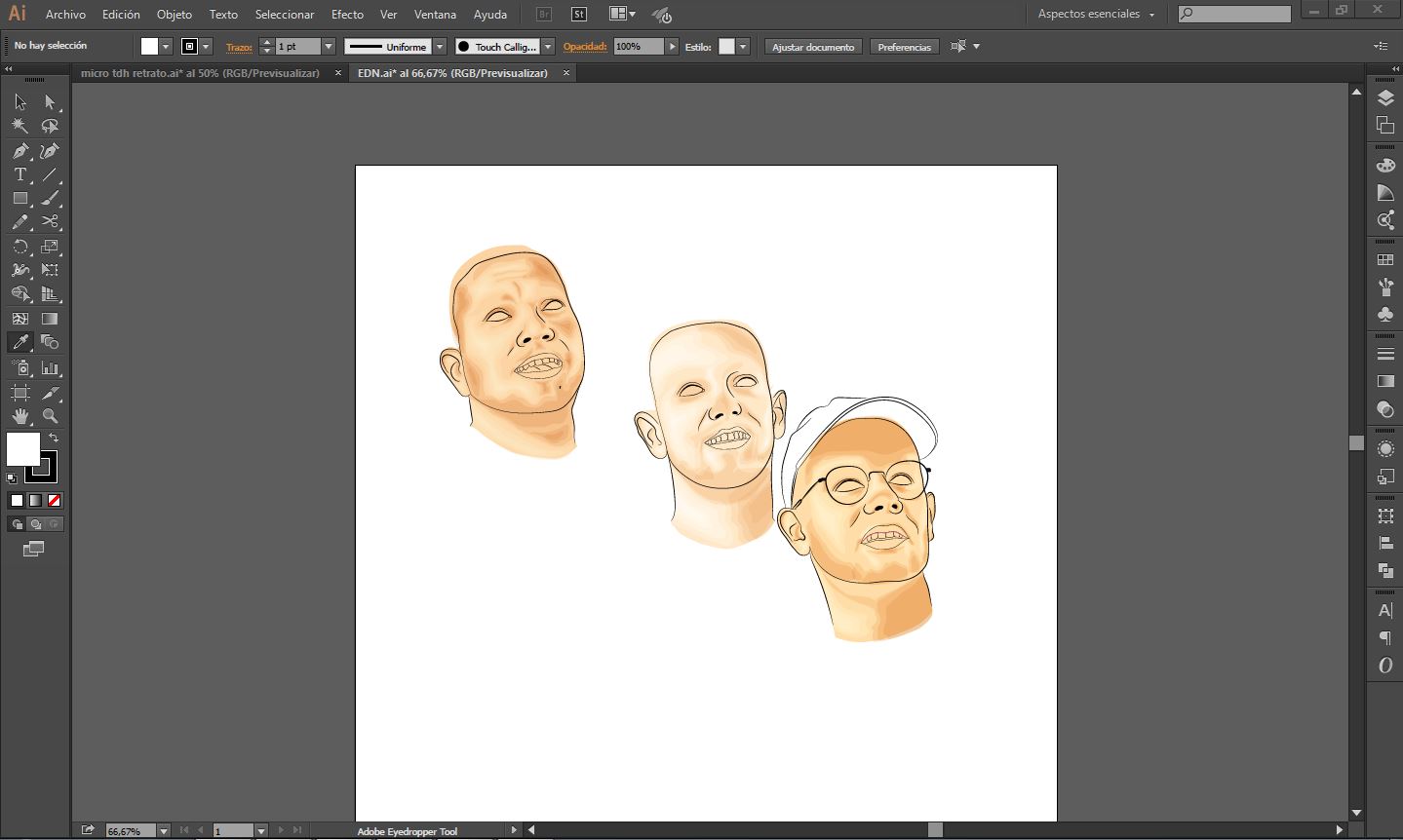Set paint mode to solid Color
Viewport: 1403px width, 840px height.
coord(17,501)
